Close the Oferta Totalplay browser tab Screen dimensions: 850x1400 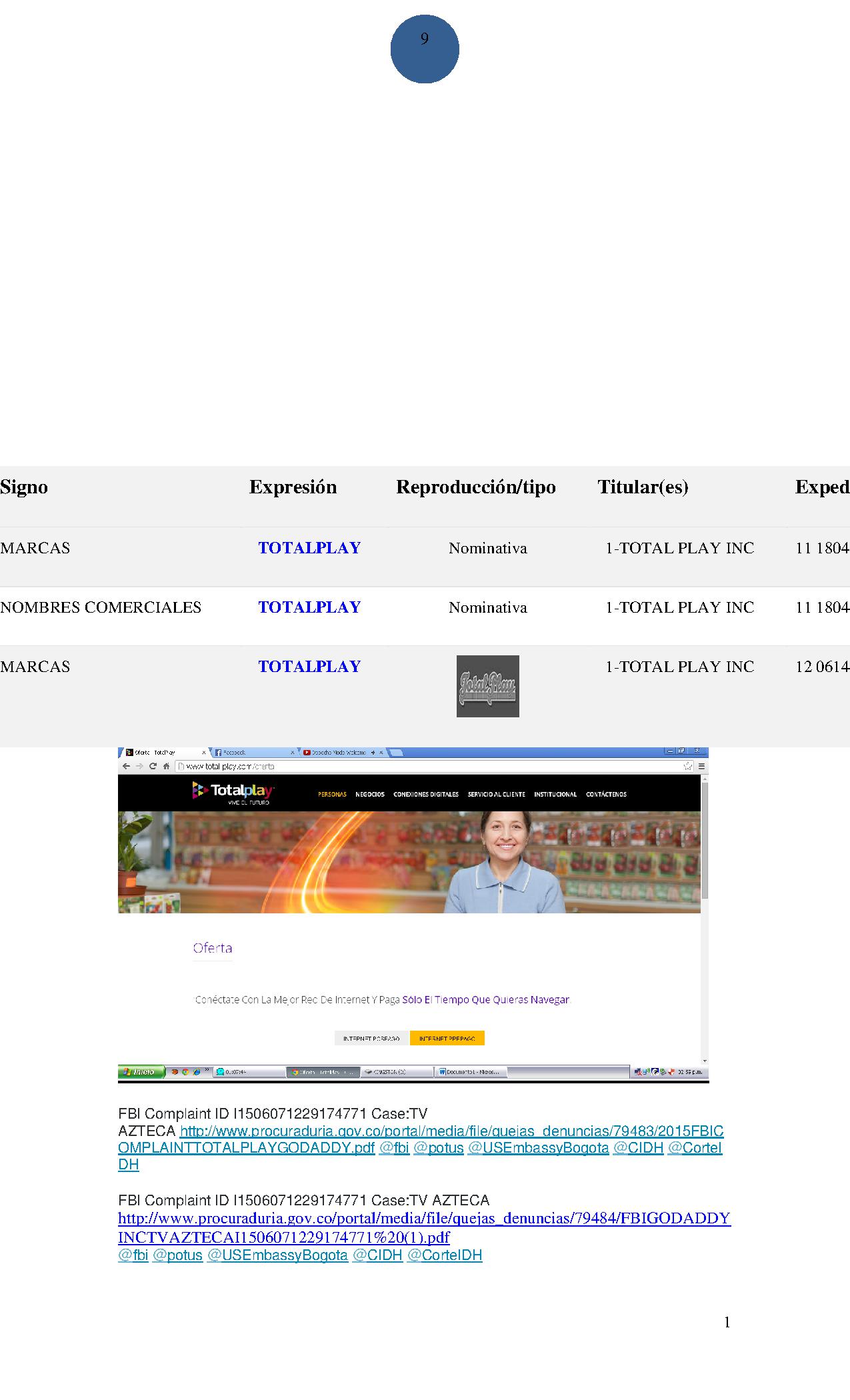coord(204,753)
